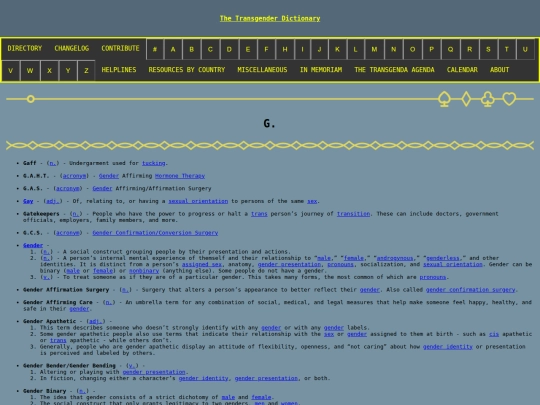Jump to letter V entries
Viewport: 540px width, 405px height.
pyautogui.click(x=11, y=71)
